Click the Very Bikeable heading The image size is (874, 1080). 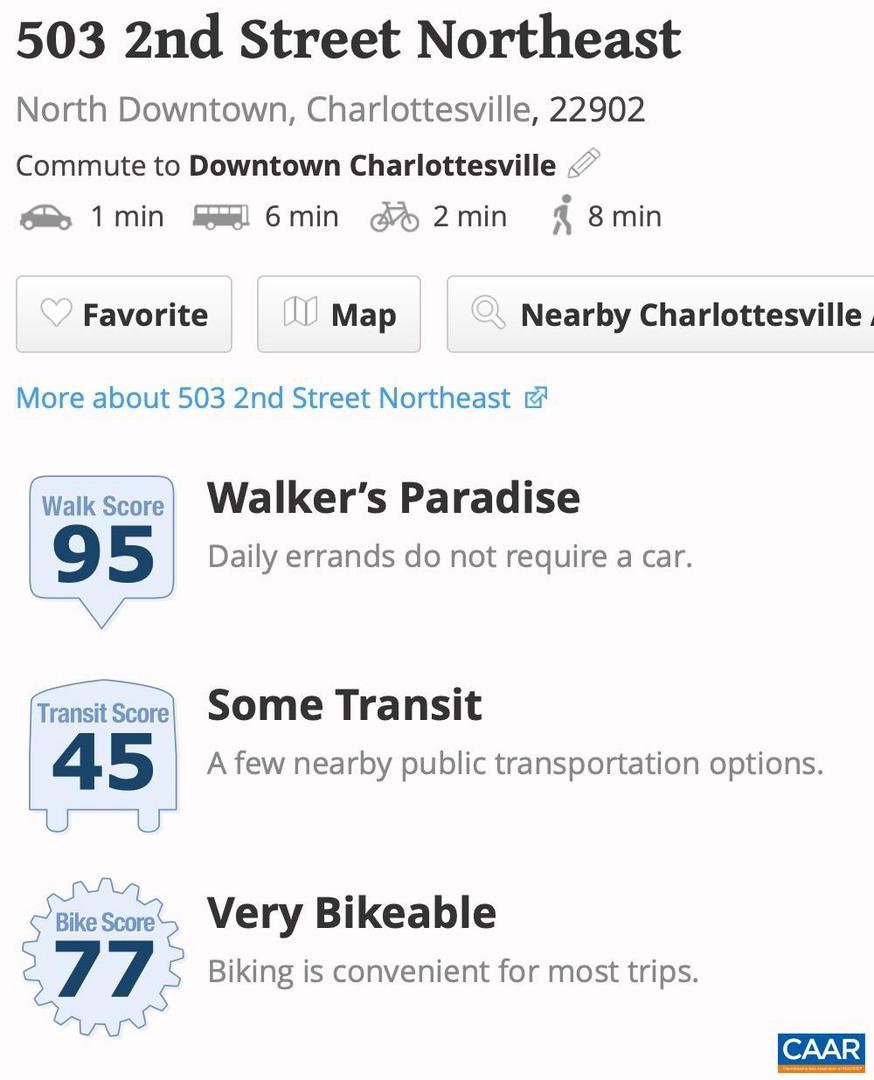tap(351, 913)
